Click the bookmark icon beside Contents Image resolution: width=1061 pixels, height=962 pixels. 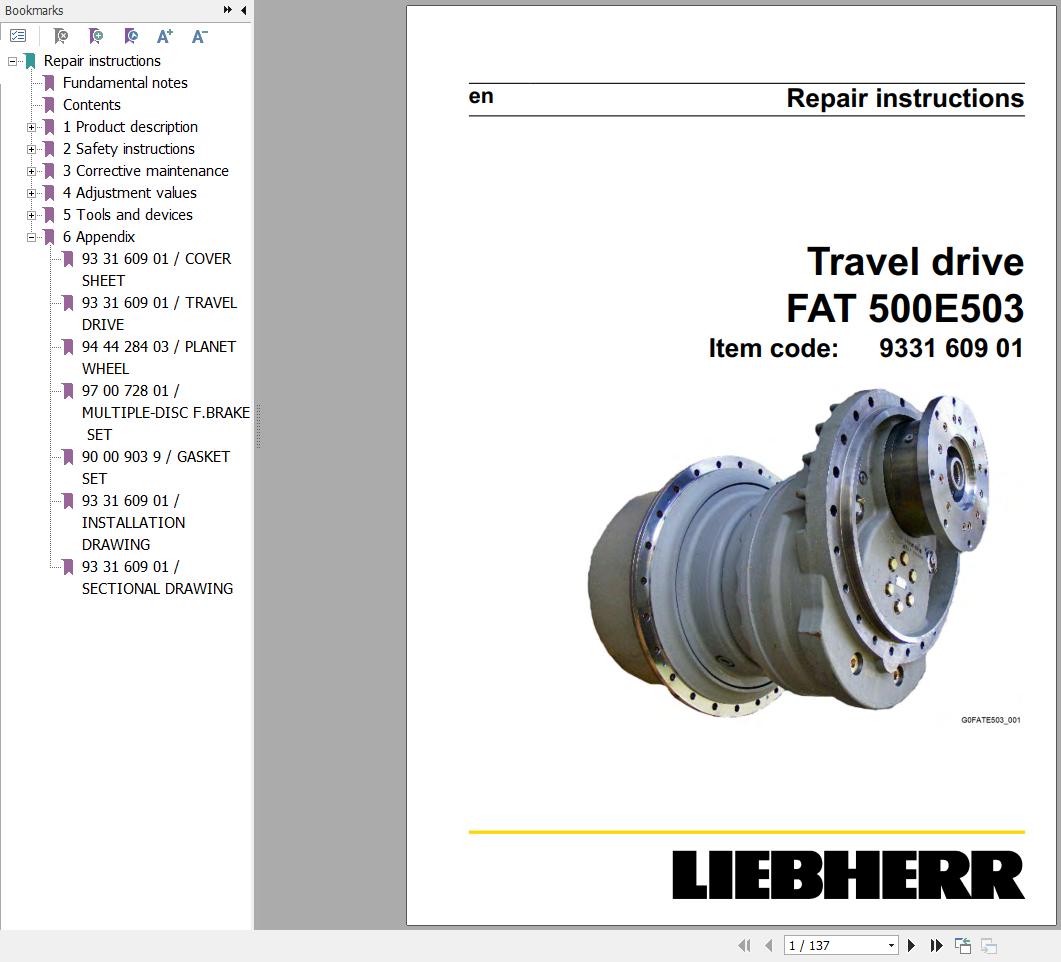point(49,105)
